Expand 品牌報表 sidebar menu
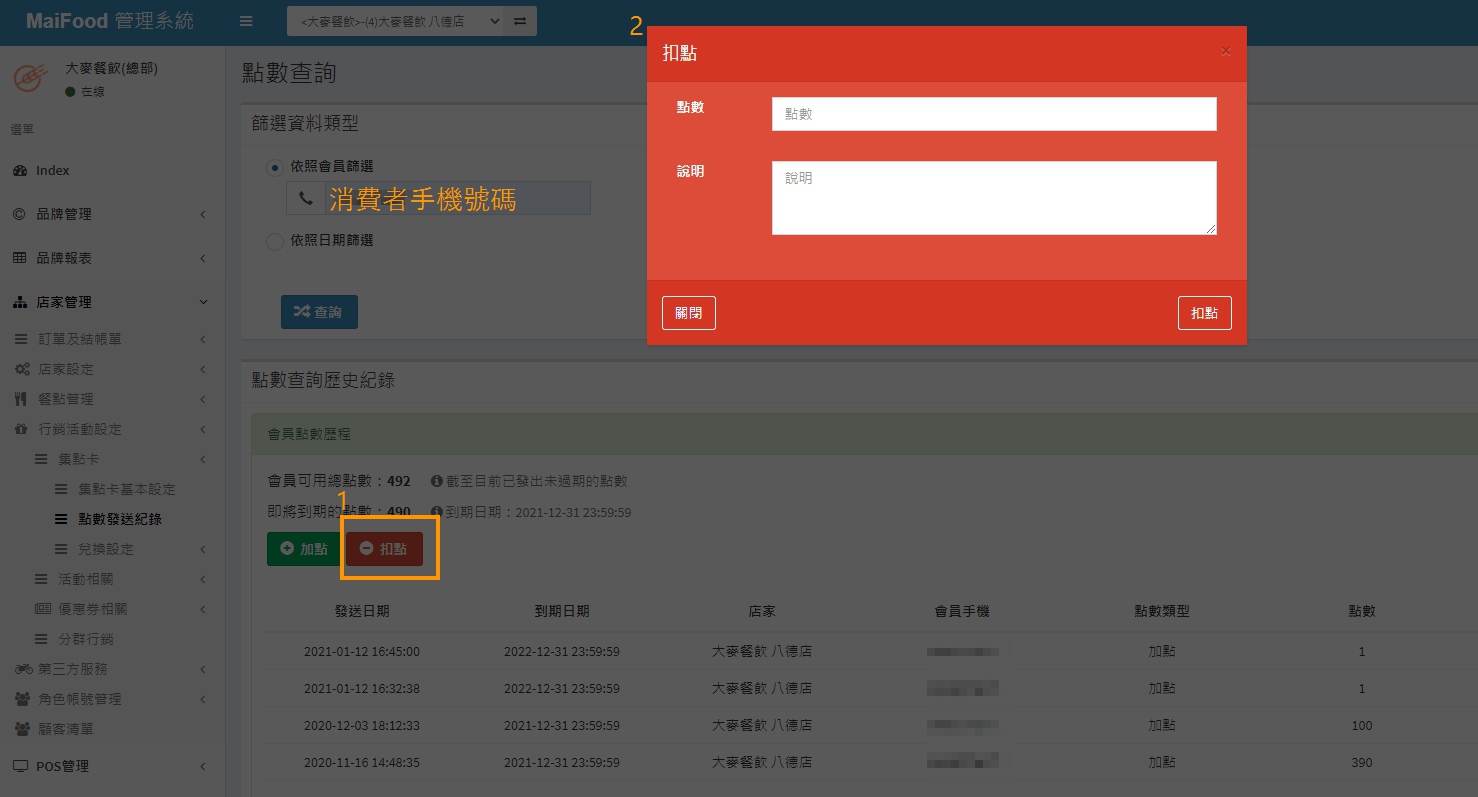This screenshot has width=1478, height=797. [63, 258]
